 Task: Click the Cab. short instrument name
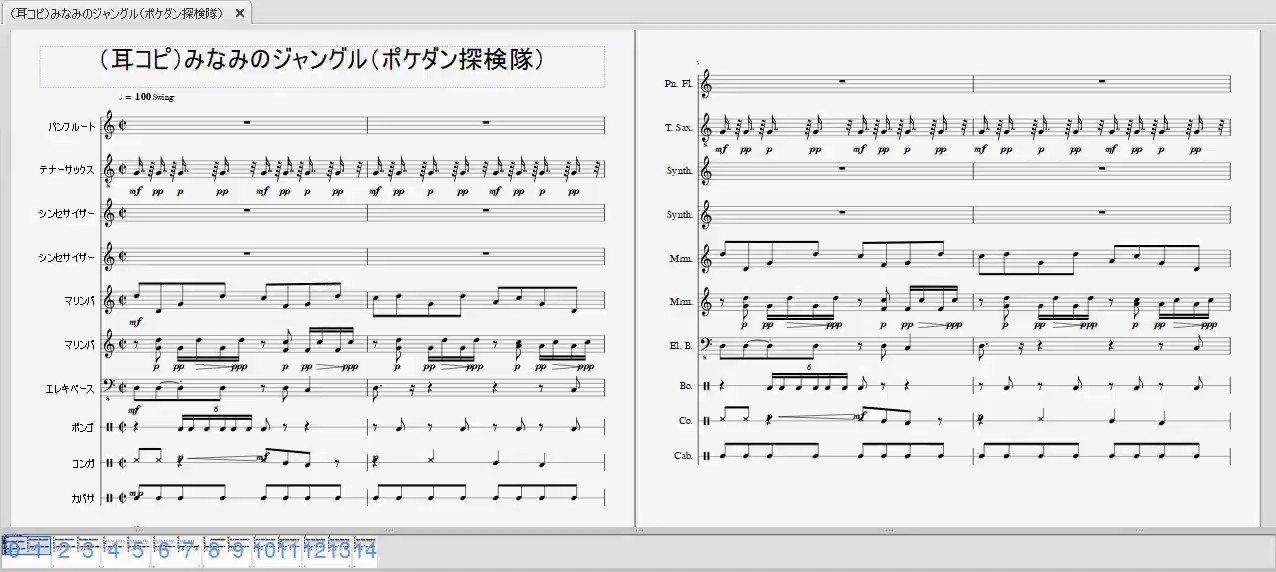tap(684, 456)
